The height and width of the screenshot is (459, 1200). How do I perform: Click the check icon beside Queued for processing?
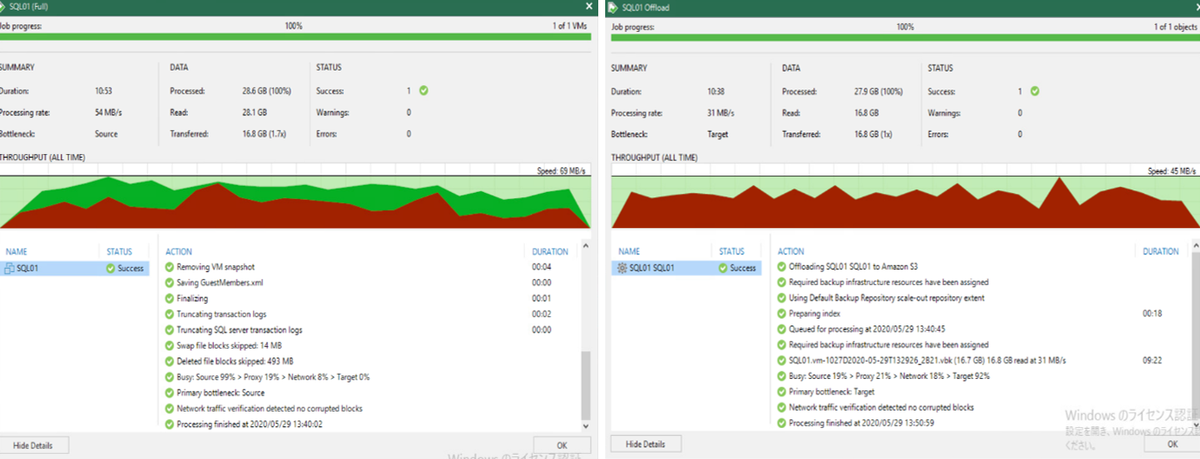(x=781, y=330)
